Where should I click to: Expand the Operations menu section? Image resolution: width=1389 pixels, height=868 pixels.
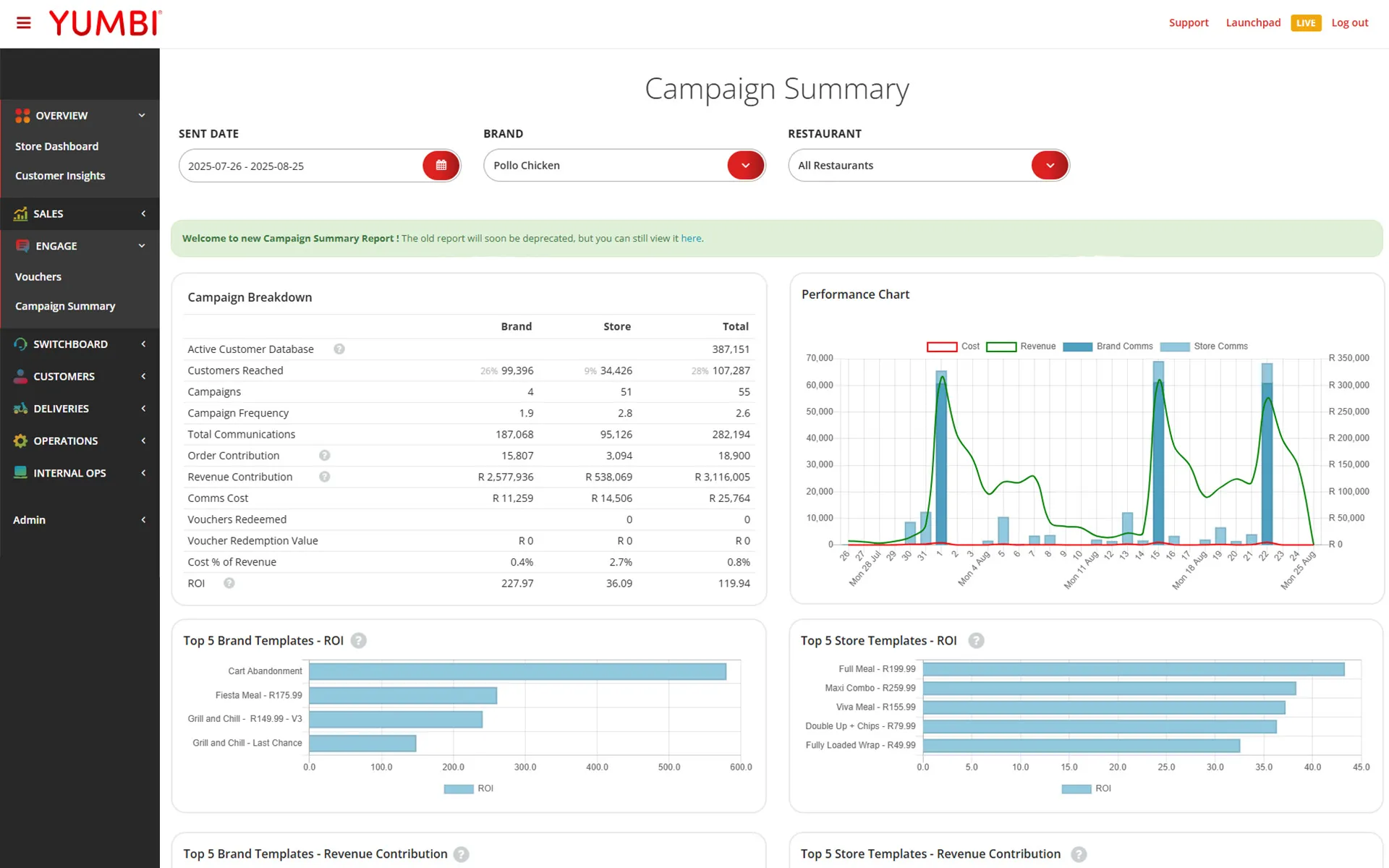tap(143, 441)
